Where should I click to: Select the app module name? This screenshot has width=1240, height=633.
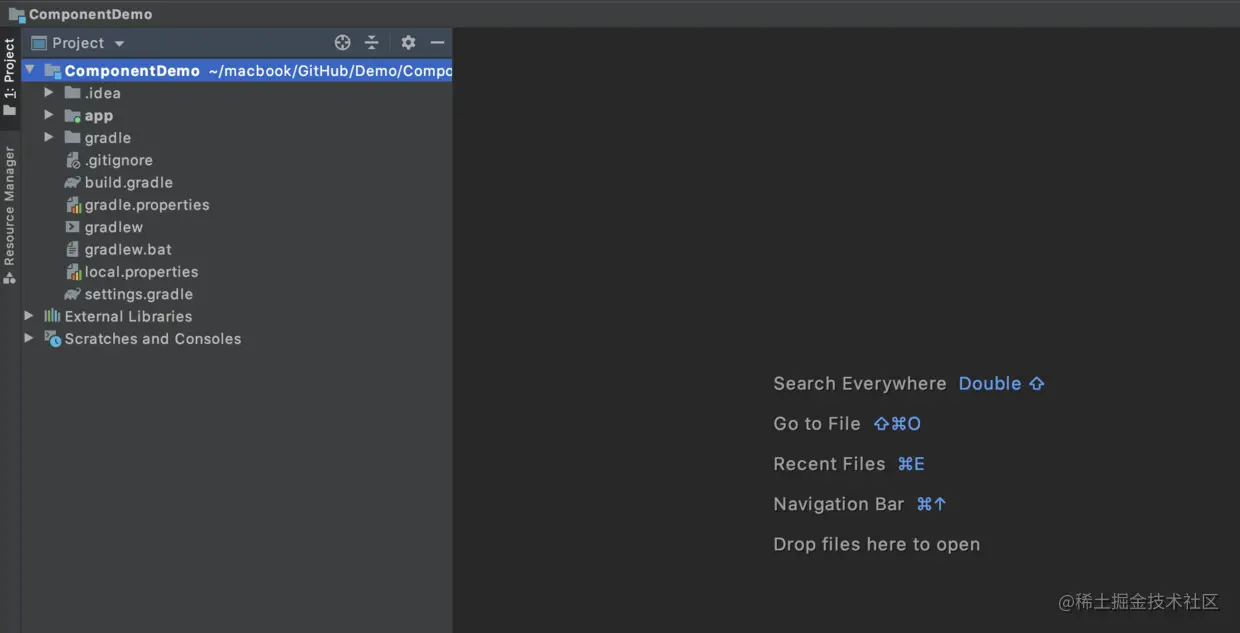click(x=99, y=116)
